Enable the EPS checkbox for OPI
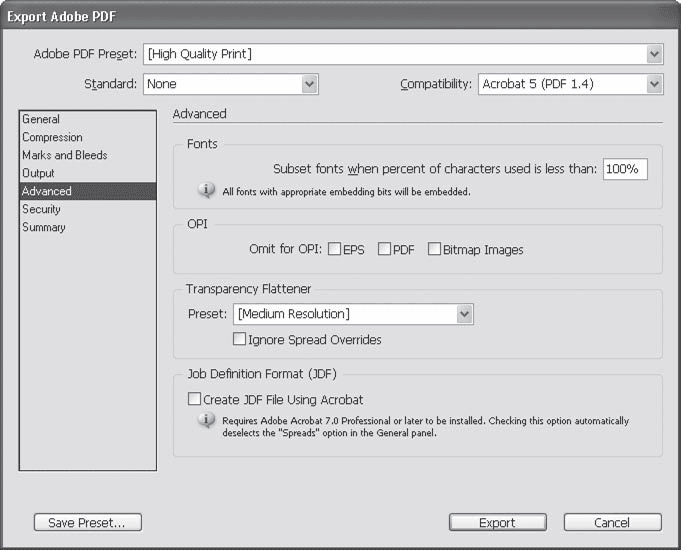 click(335, 250)
